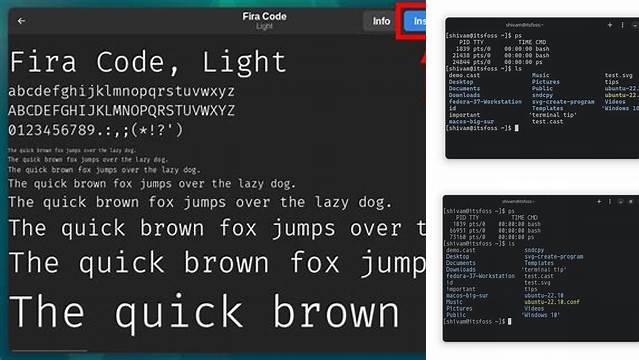Maximize the lower terminal window
This screenshot has width=639, height=360.
pyautogui.click(x=631, y=201)
